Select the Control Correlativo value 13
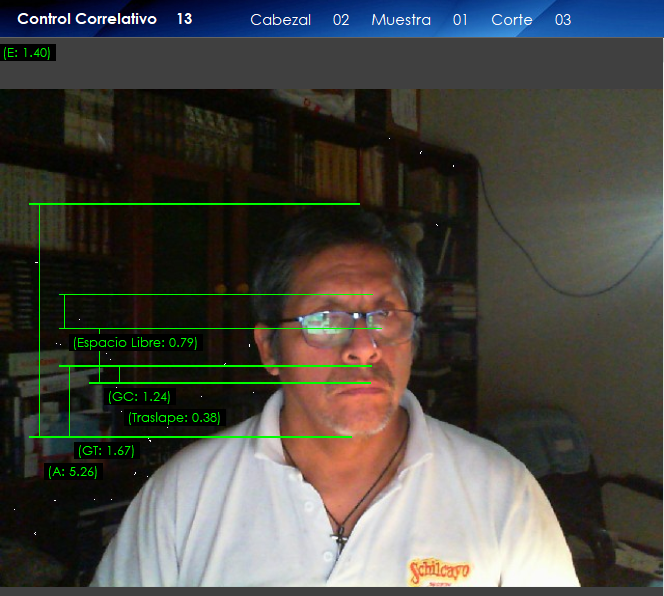 (184, 19)
